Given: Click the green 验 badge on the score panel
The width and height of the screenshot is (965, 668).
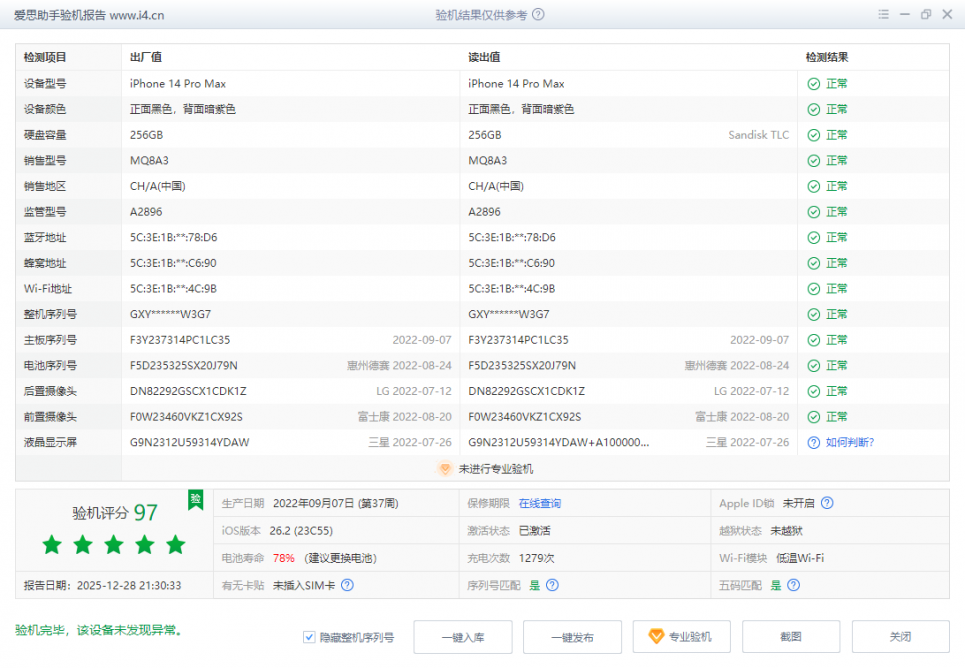Looking at the screenshot, I should [x=196, y=498].
